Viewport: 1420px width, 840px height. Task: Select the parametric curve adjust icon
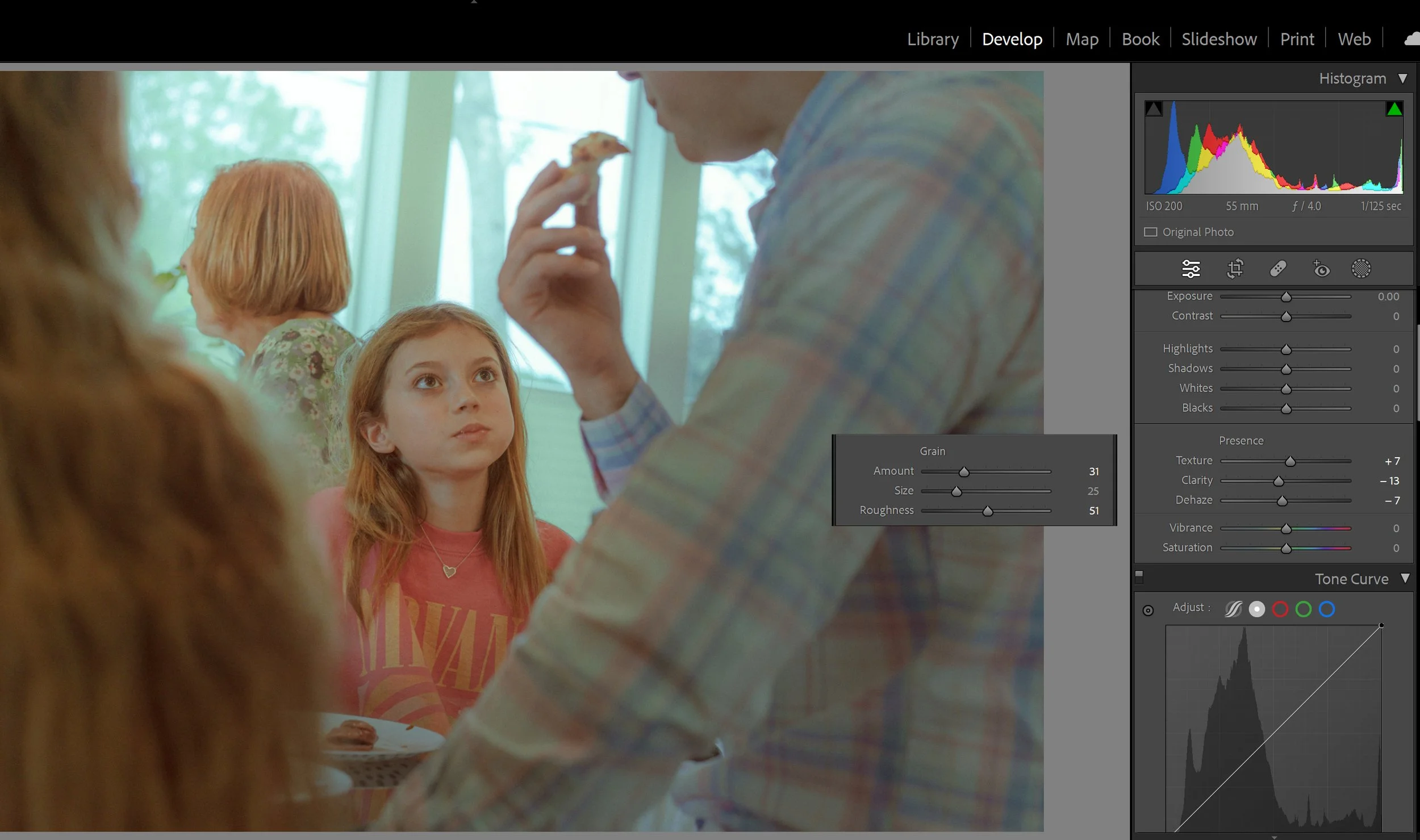[1233, 609]
